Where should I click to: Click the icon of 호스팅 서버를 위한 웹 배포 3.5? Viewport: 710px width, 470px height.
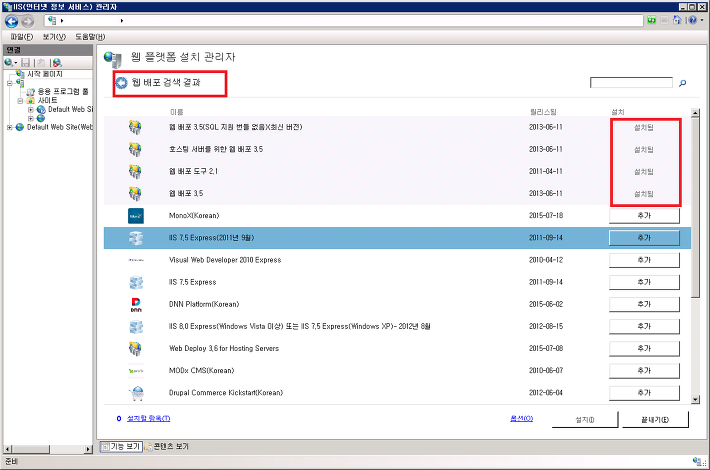[135, 149]
